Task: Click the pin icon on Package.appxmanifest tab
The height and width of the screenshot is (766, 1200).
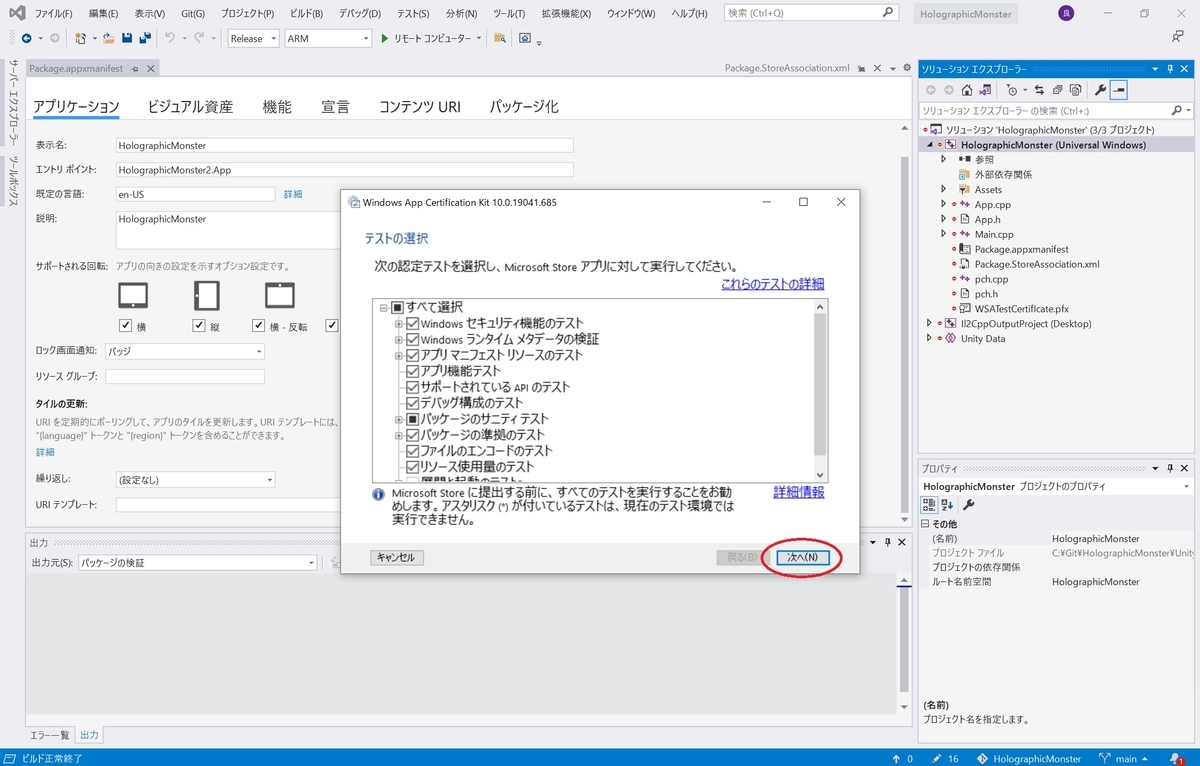Action: click(x=137, y=68)
